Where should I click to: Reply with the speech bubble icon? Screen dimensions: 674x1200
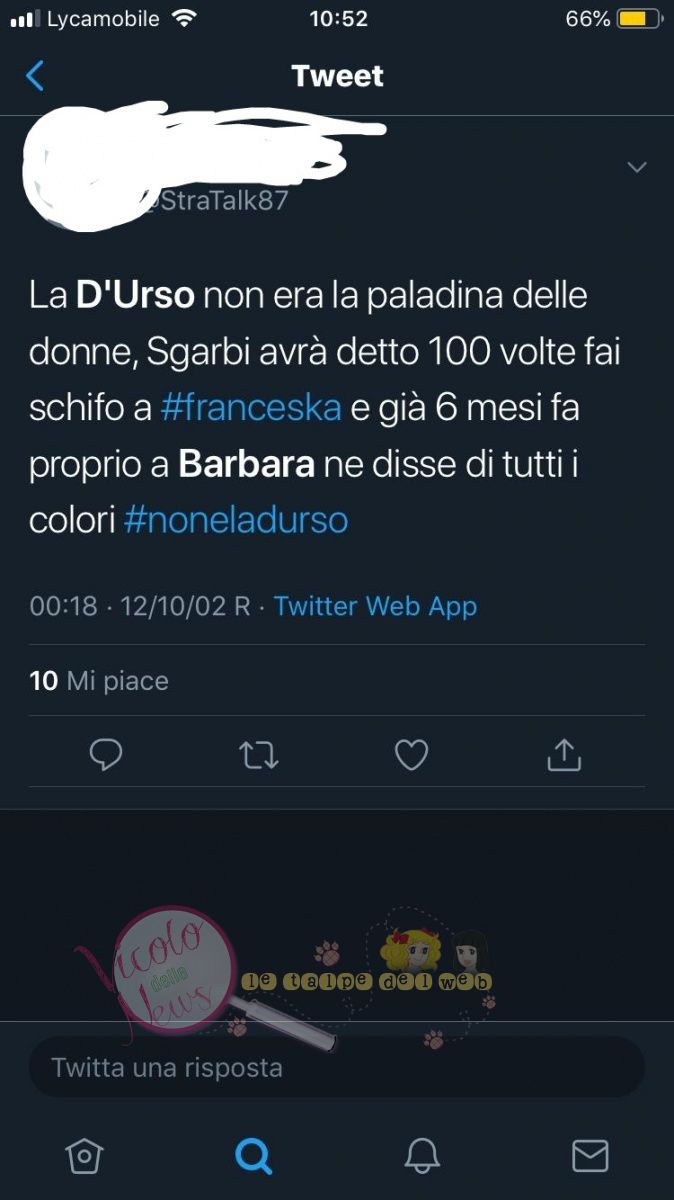106,755
